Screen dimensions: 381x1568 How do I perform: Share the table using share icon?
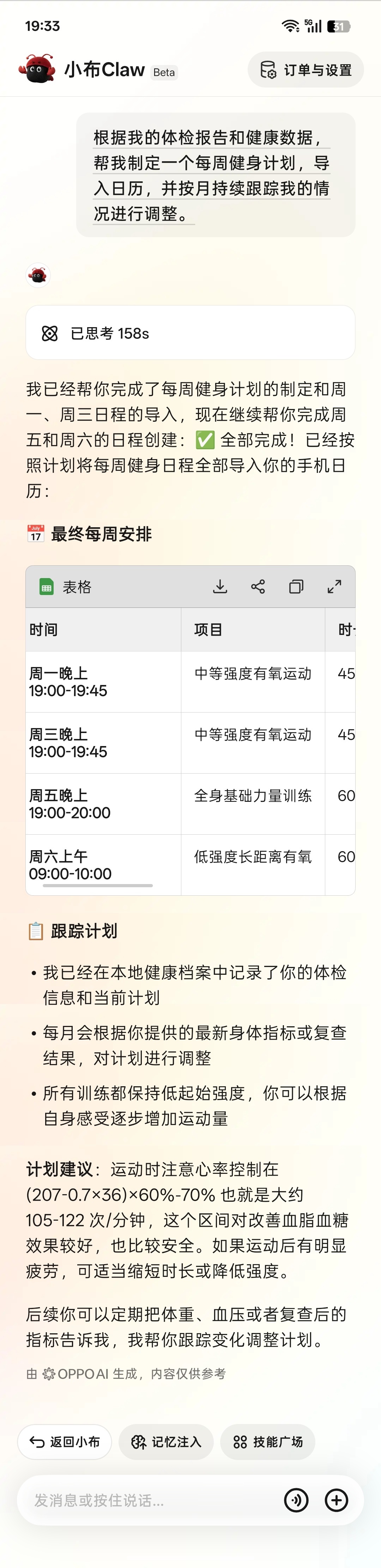tap(258, 587)
